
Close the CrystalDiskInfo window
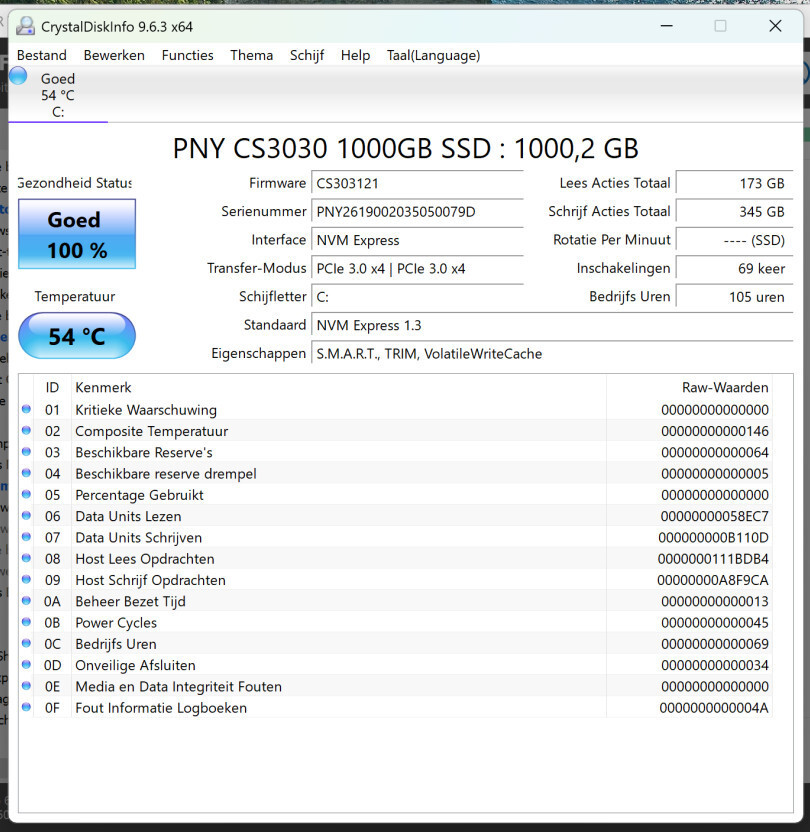pos(775,26)
